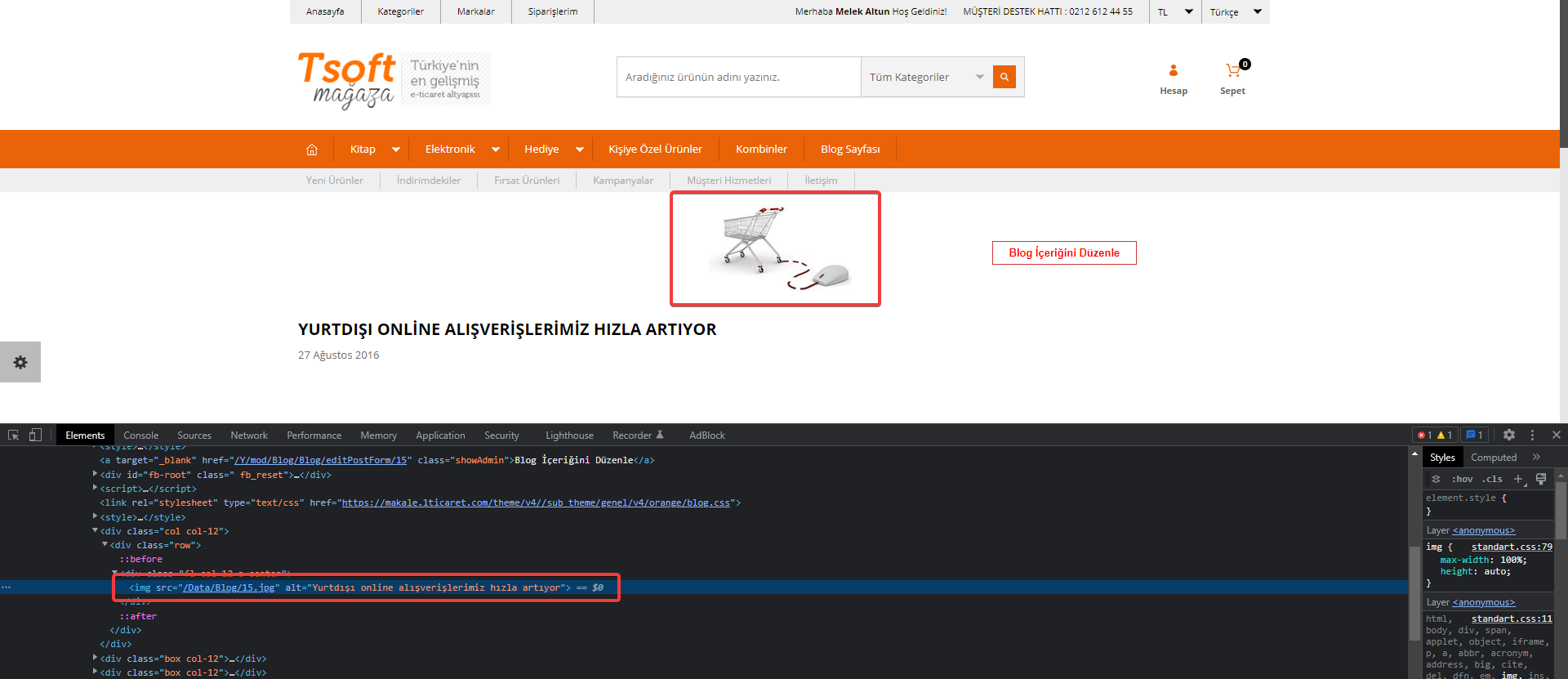The height and width of the screenshot is (679, 1568).
Task: Toggle :hov element state panel
Action: point(1462,479)
